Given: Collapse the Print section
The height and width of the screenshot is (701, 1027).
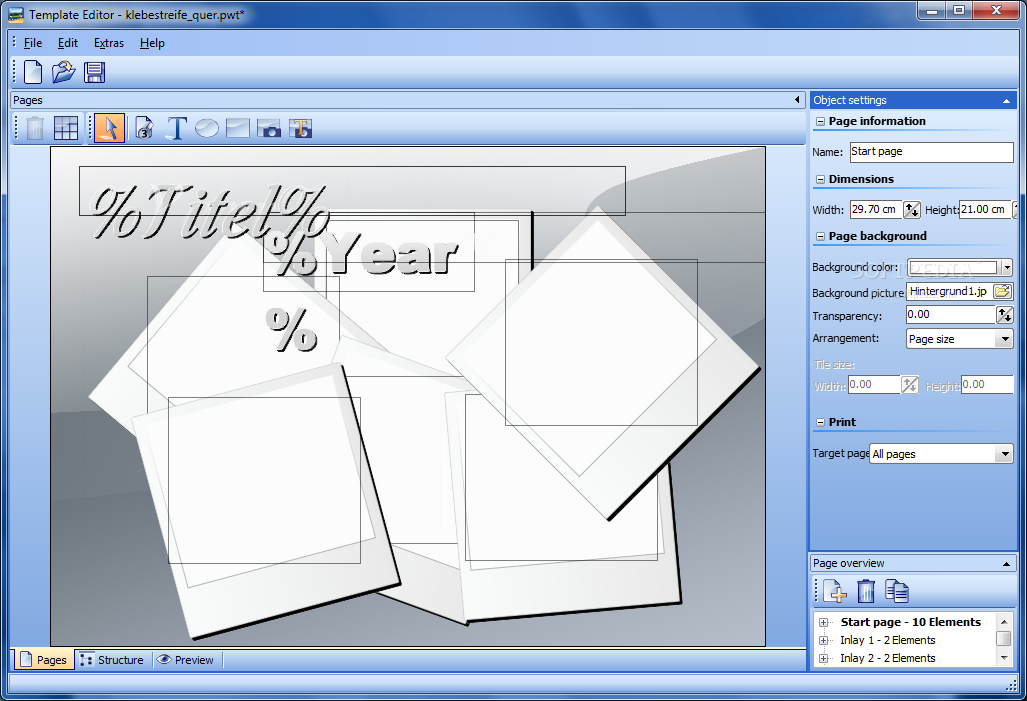Looking at the screenshot, I should [x=820, y=423].
